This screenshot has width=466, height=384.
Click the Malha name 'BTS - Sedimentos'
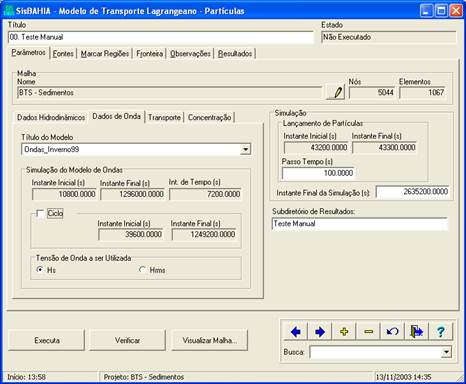pos(170,93)
